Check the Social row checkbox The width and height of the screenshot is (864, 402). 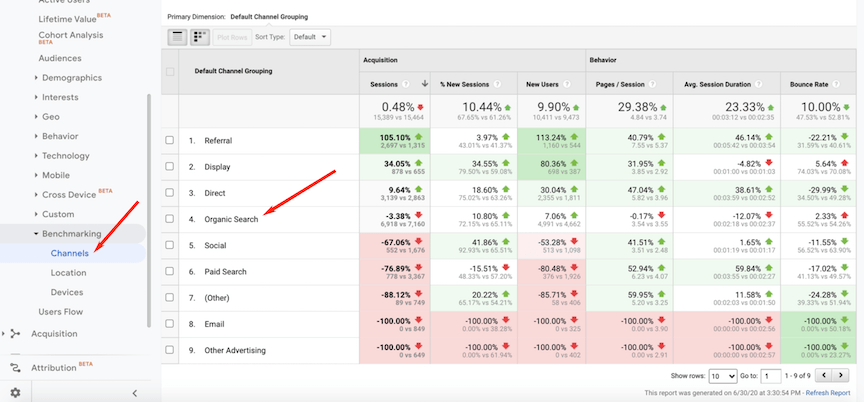(x=170, y=245)
